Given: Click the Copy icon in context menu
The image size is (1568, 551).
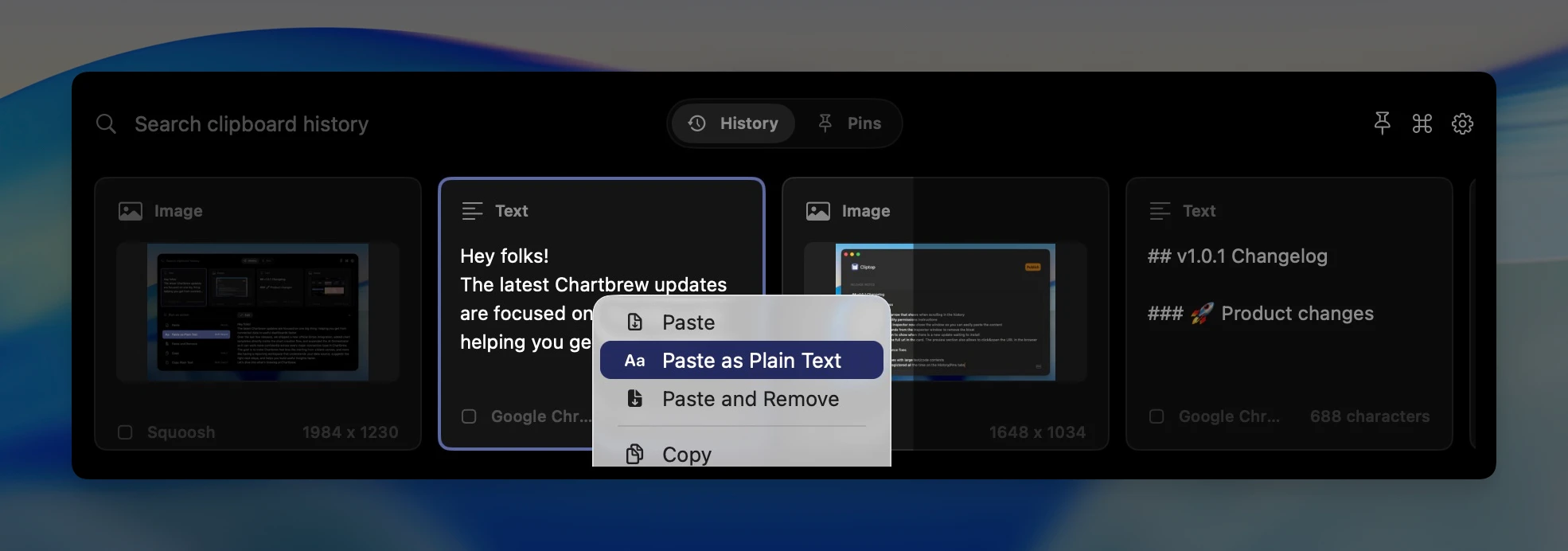Looking at the screenshot, I should coord(635,454).
